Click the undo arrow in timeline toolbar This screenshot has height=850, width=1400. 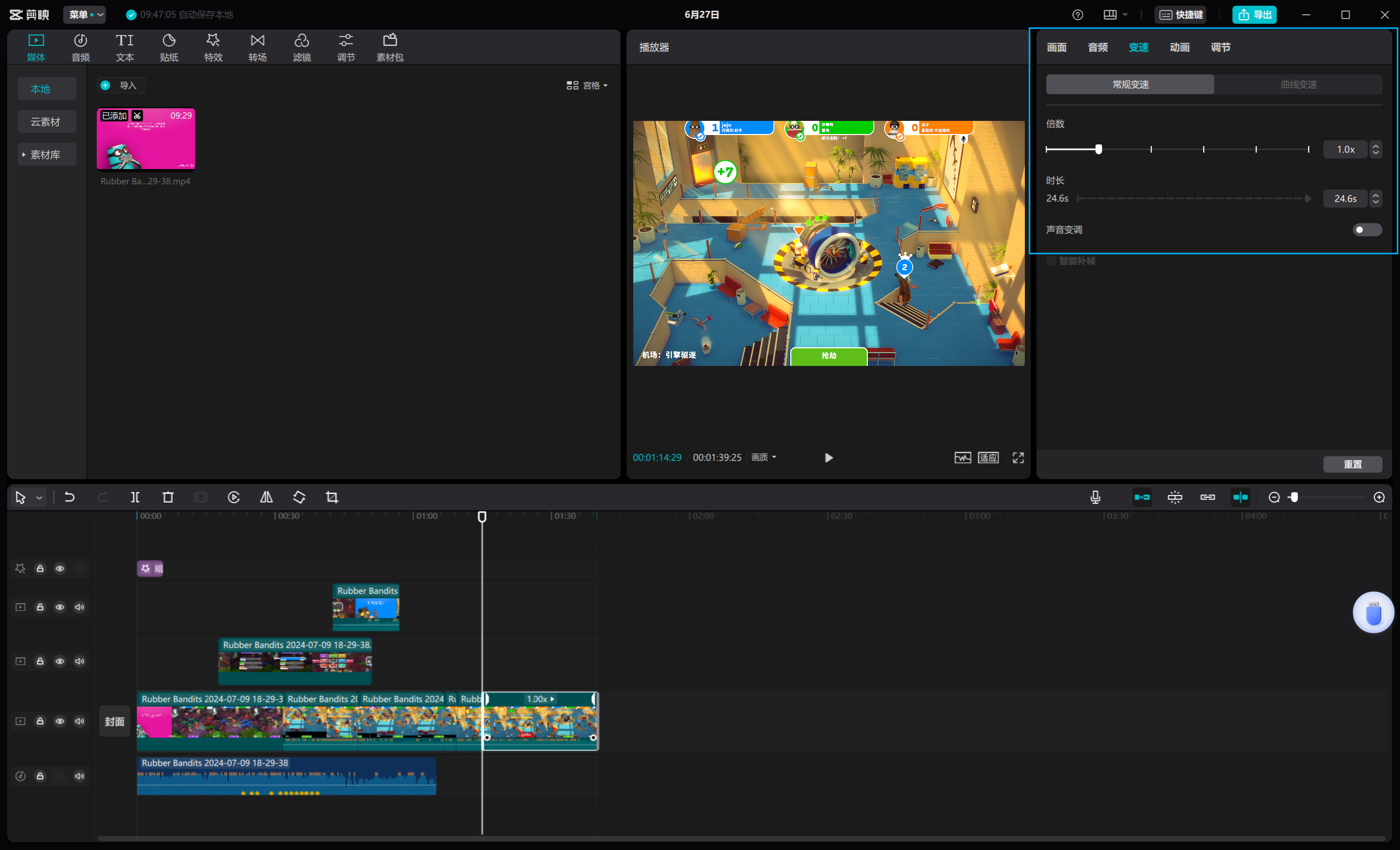click(69, 497)
